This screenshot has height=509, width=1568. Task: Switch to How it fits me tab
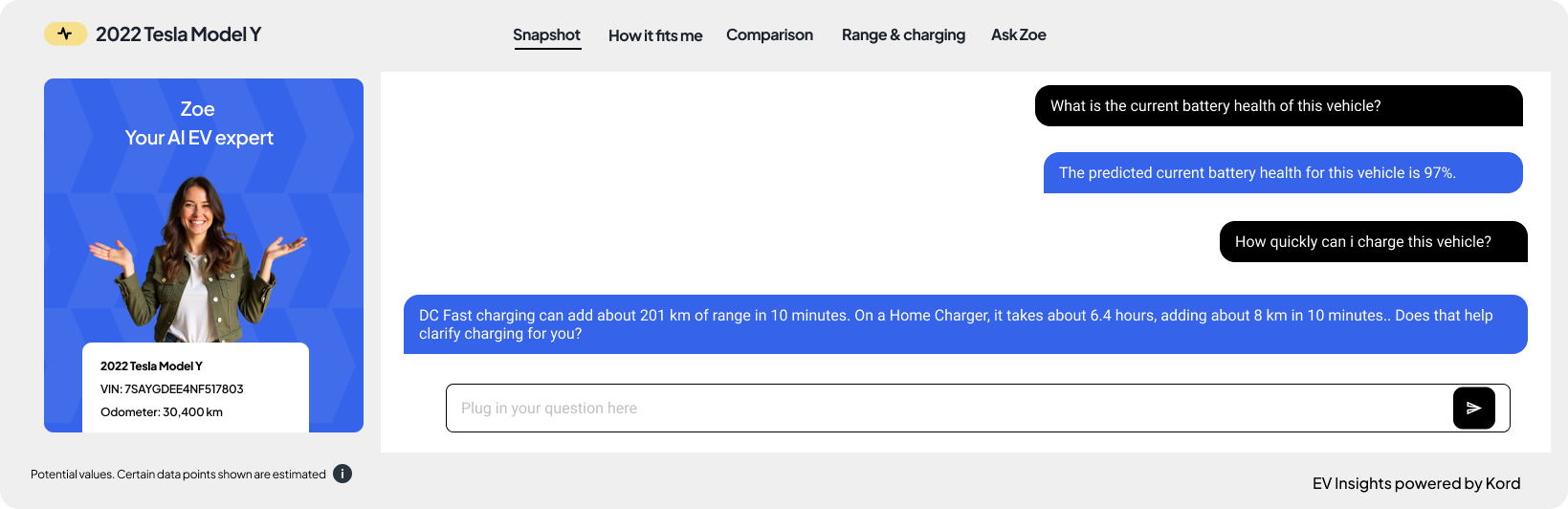tap(655, 35)
